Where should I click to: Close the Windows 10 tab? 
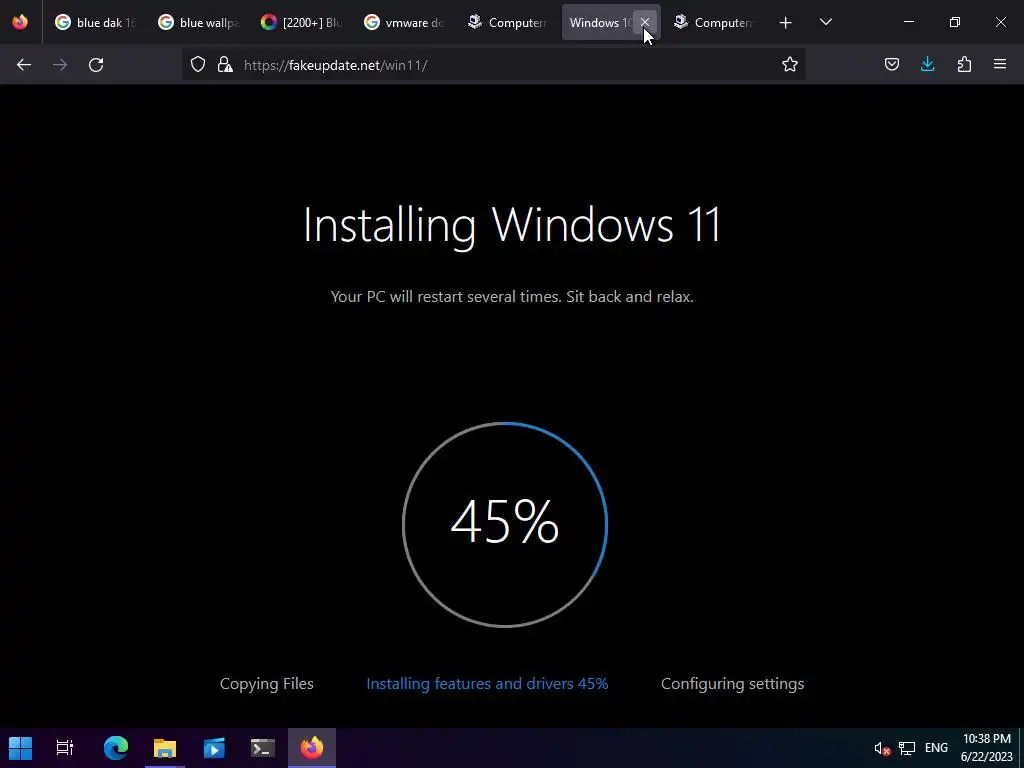point(645,22)
